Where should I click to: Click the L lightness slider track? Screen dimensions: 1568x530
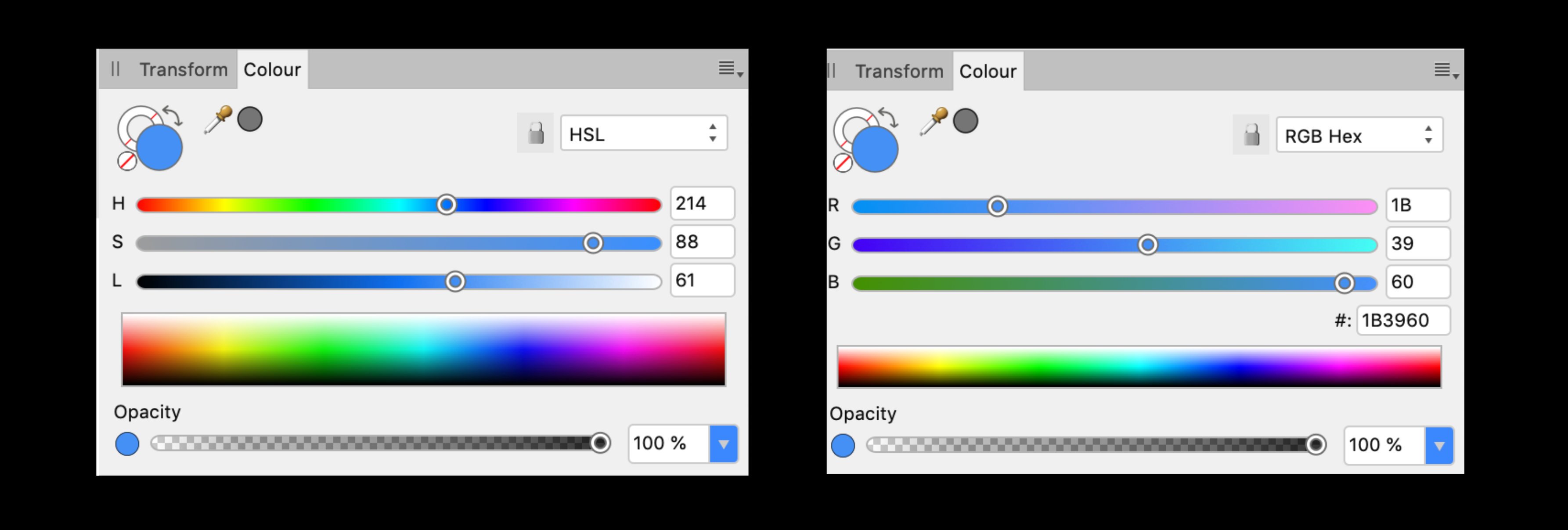(x=399, y=282)
